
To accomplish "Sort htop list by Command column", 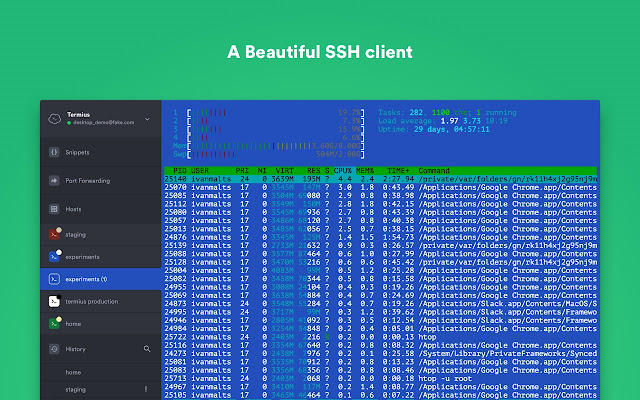I will click(434, 171).
